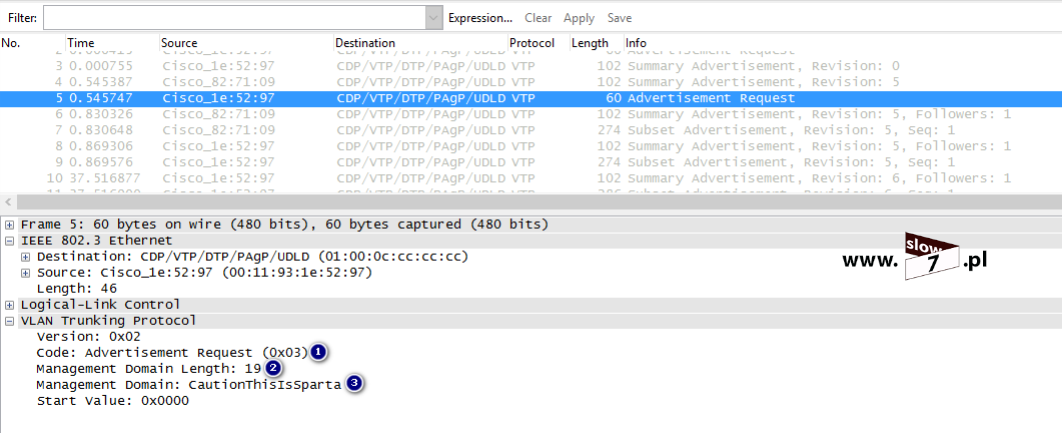Expand the Source Cisco_1e:52:97 node

pos(26,273)
